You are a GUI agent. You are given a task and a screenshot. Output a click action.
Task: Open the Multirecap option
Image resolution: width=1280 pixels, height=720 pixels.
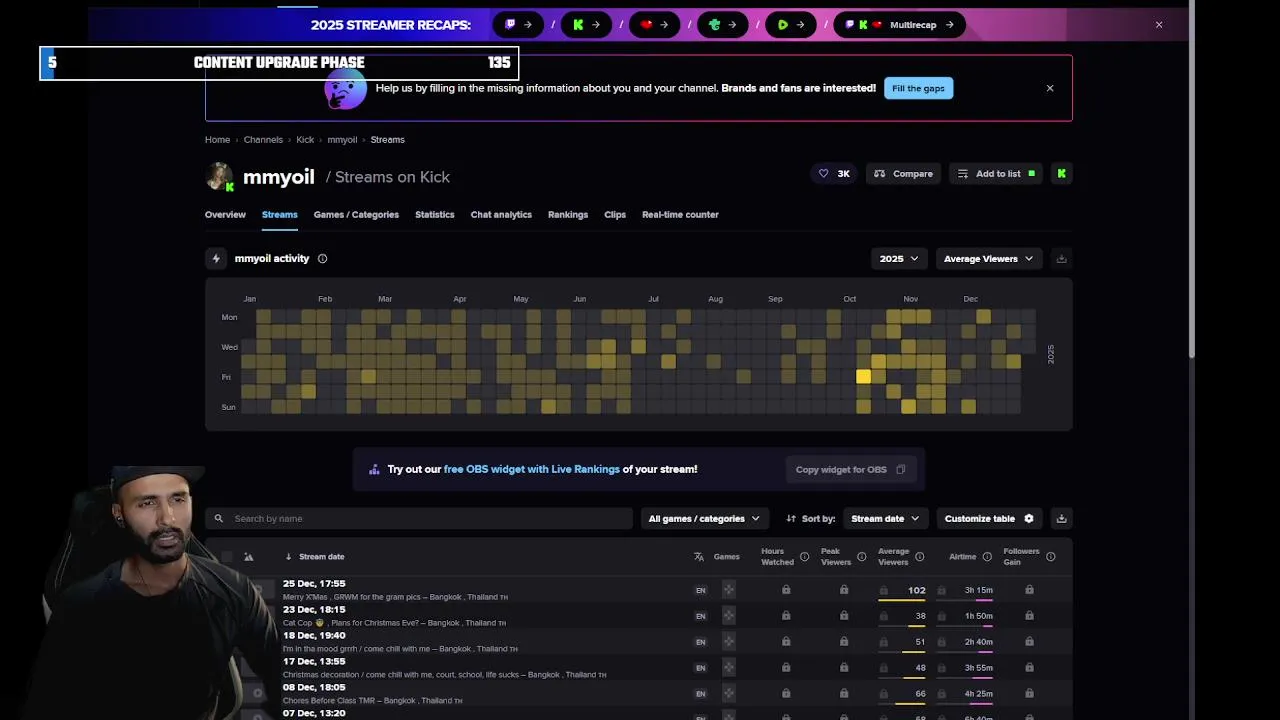tap(899, 25)
